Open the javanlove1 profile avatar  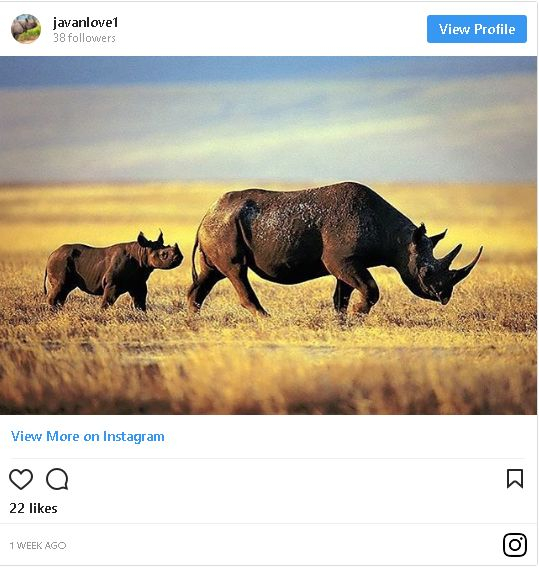[26, 29]
